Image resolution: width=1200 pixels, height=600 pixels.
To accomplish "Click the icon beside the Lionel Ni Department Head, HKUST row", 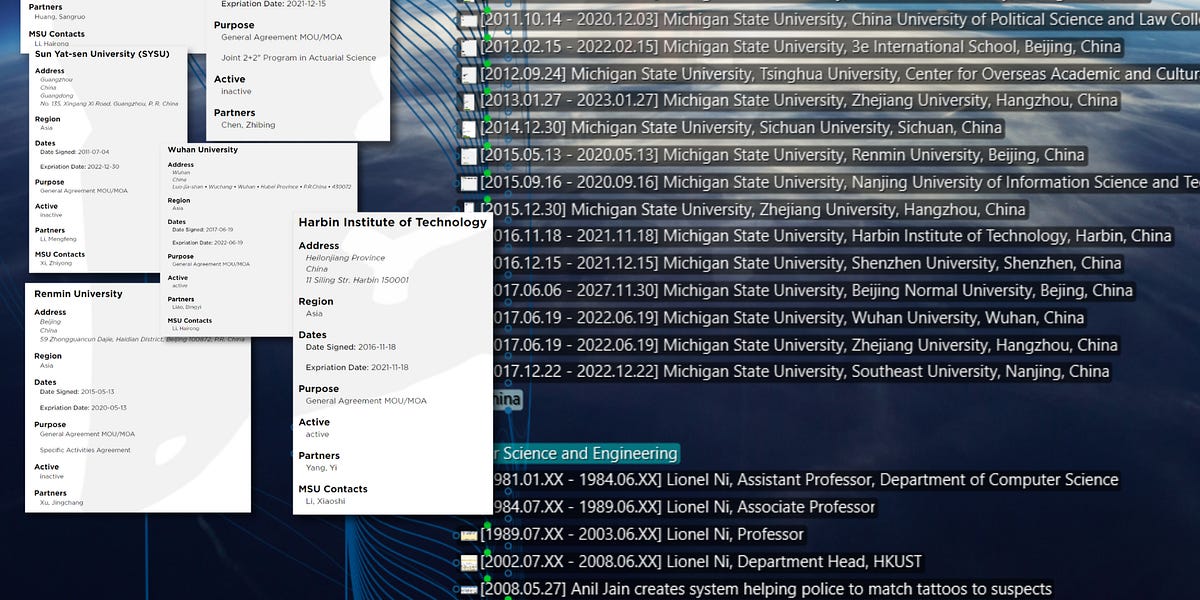I will (x=468, y=562).
